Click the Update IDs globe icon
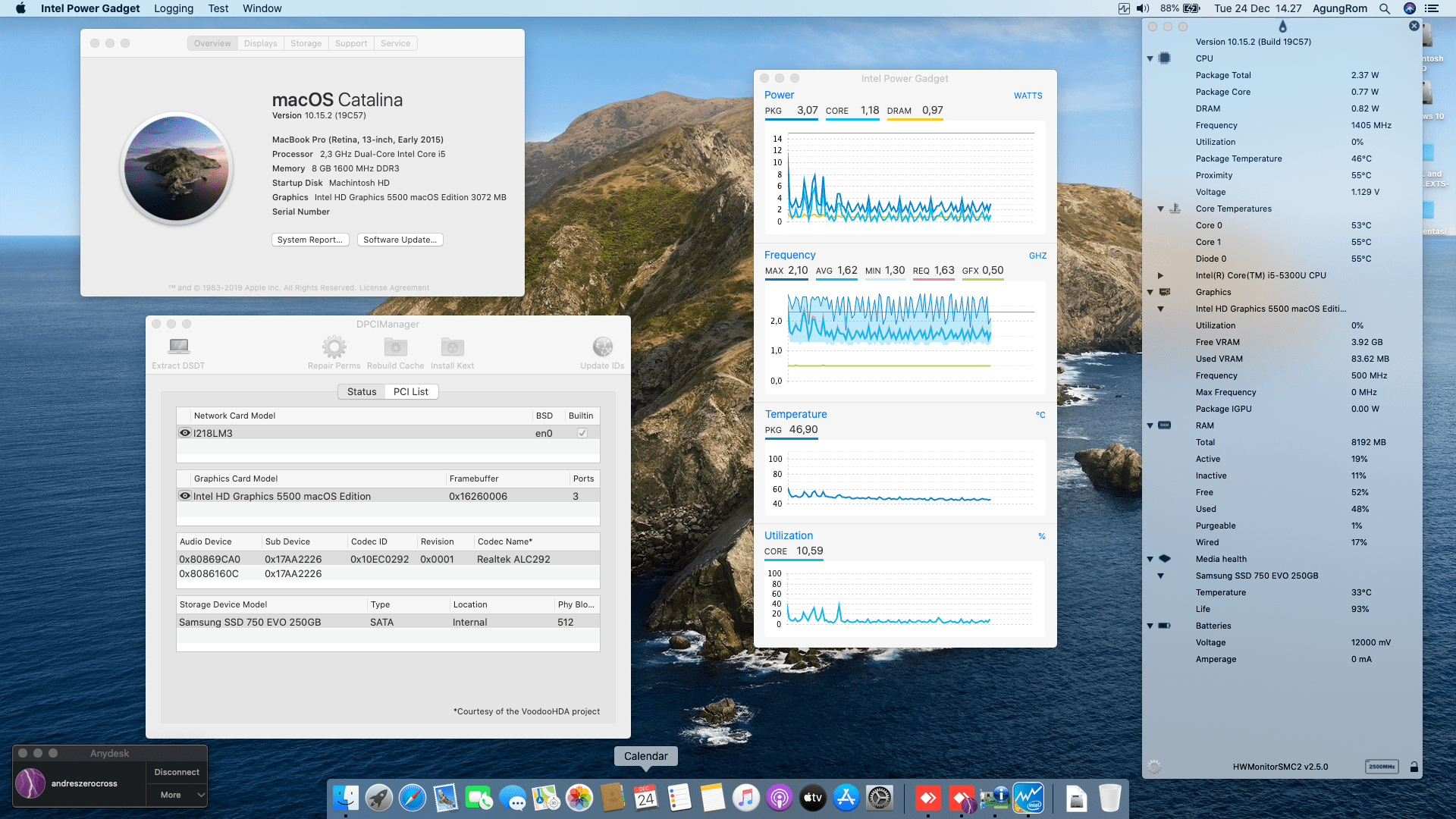The width and height of the screenshot is (1456, 819). click(602, 347)
